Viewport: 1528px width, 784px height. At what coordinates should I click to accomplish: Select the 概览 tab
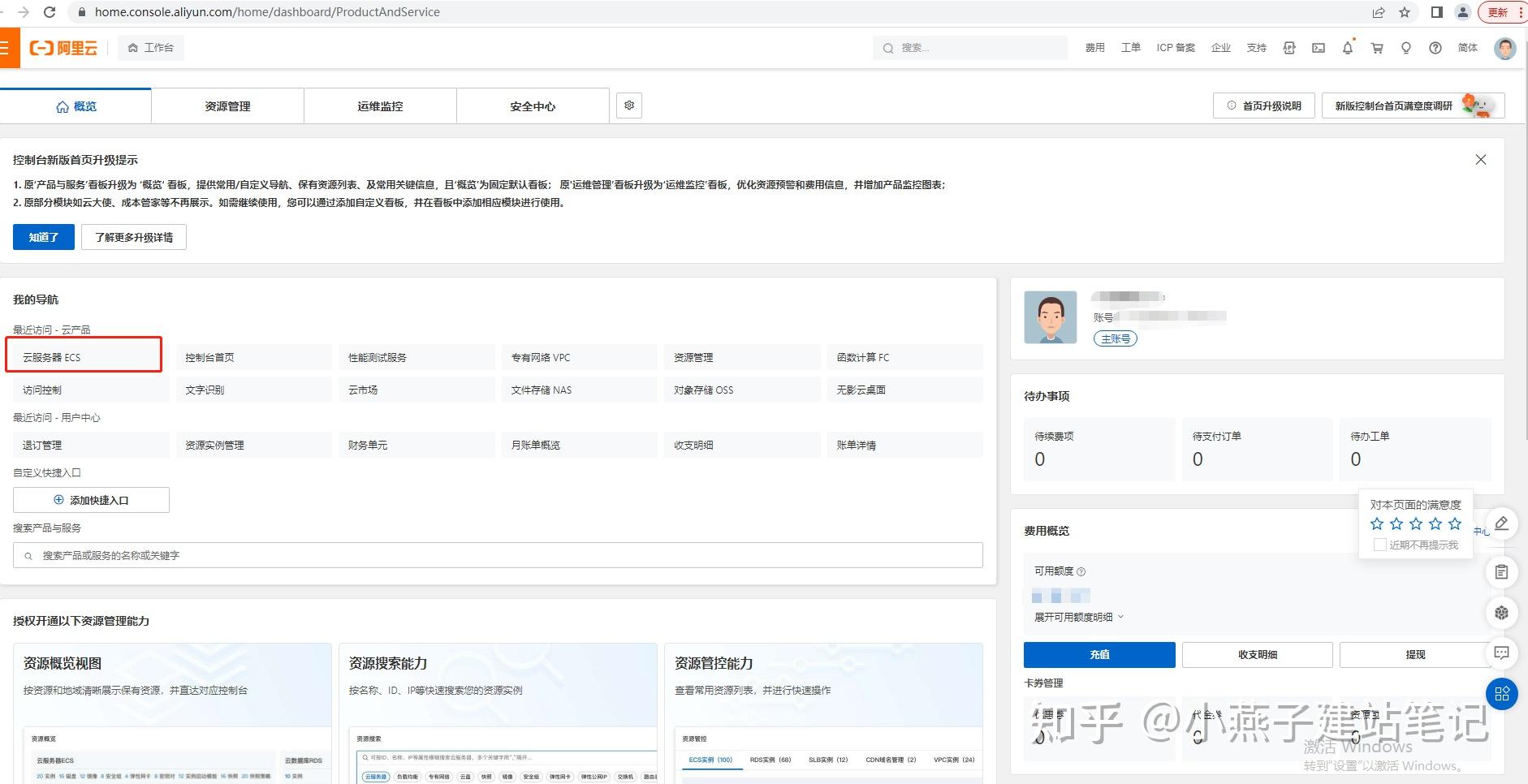click(x=76, y=106)
